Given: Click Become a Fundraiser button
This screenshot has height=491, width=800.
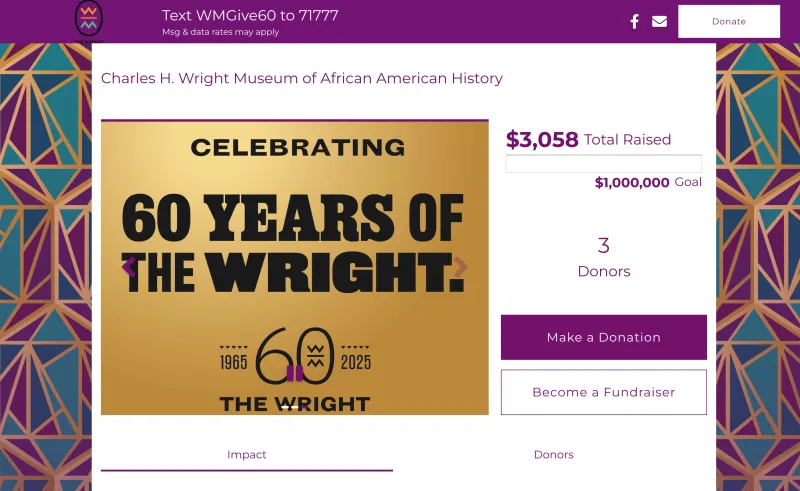Looking at the screenshot, I should coord(604,392).
